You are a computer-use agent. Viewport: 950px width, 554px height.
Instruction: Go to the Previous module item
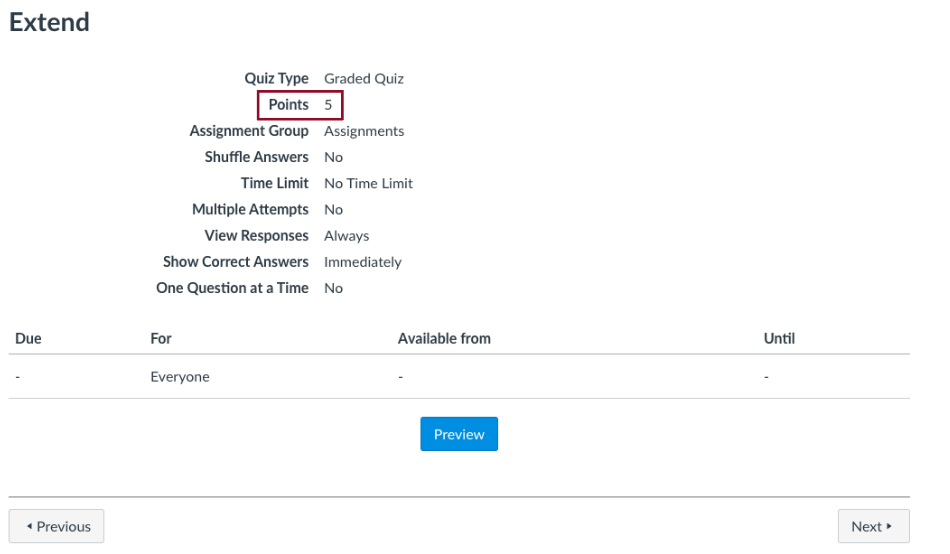click(x=56, y=526)
